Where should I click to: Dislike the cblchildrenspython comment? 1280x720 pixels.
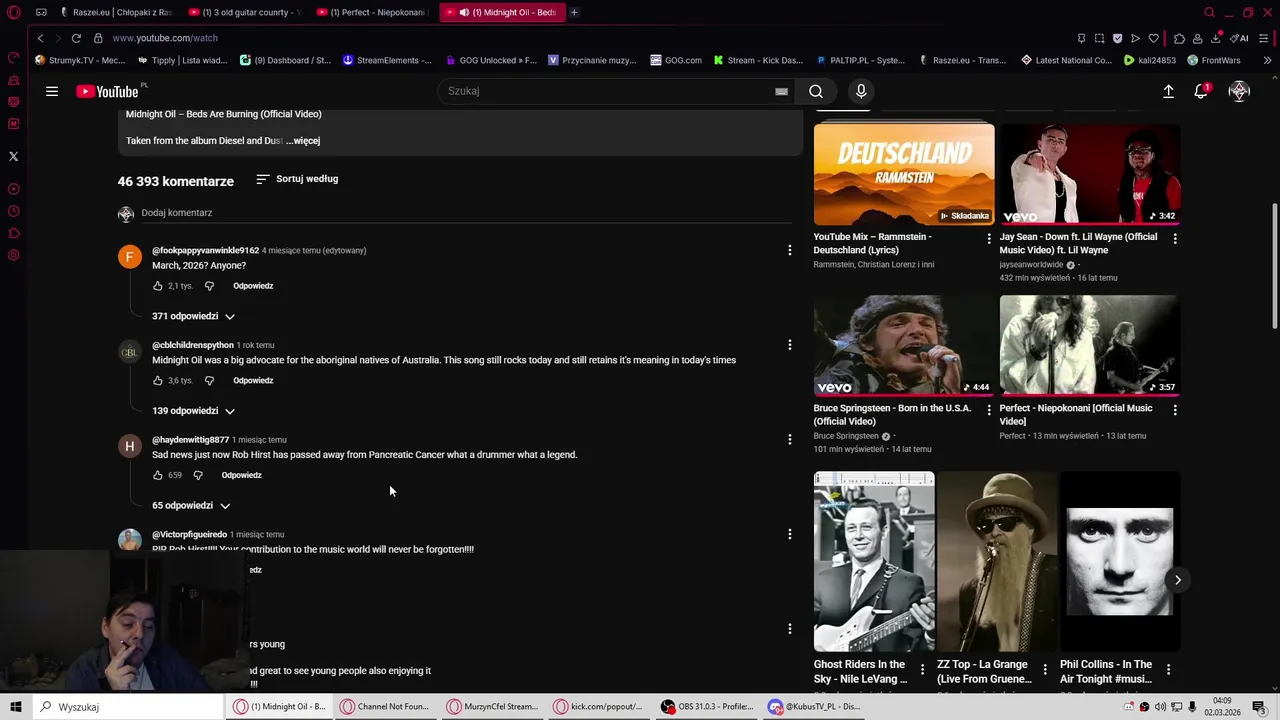(x=209, y=381)
